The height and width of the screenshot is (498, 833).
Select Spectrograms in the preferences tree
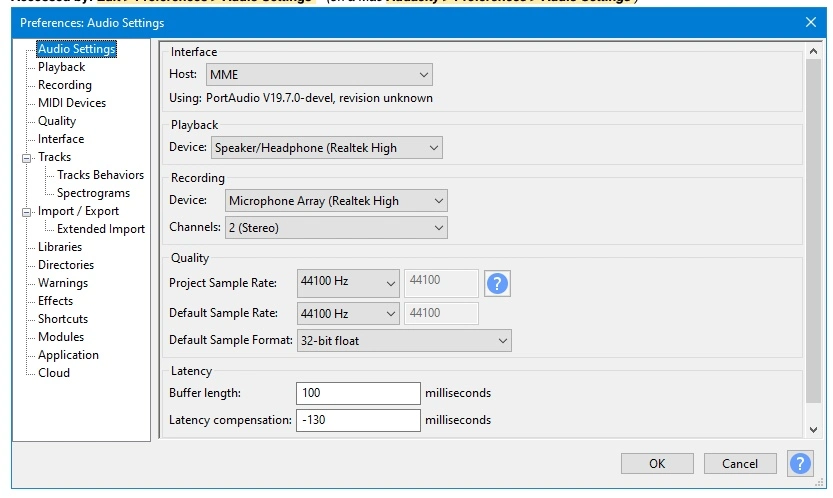(93, 193)
